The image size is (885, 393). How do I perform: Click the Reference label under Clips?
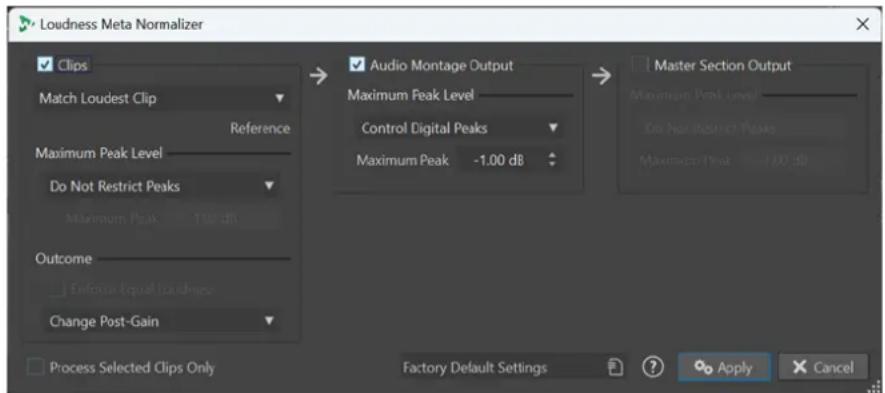(x=260, y=129)
